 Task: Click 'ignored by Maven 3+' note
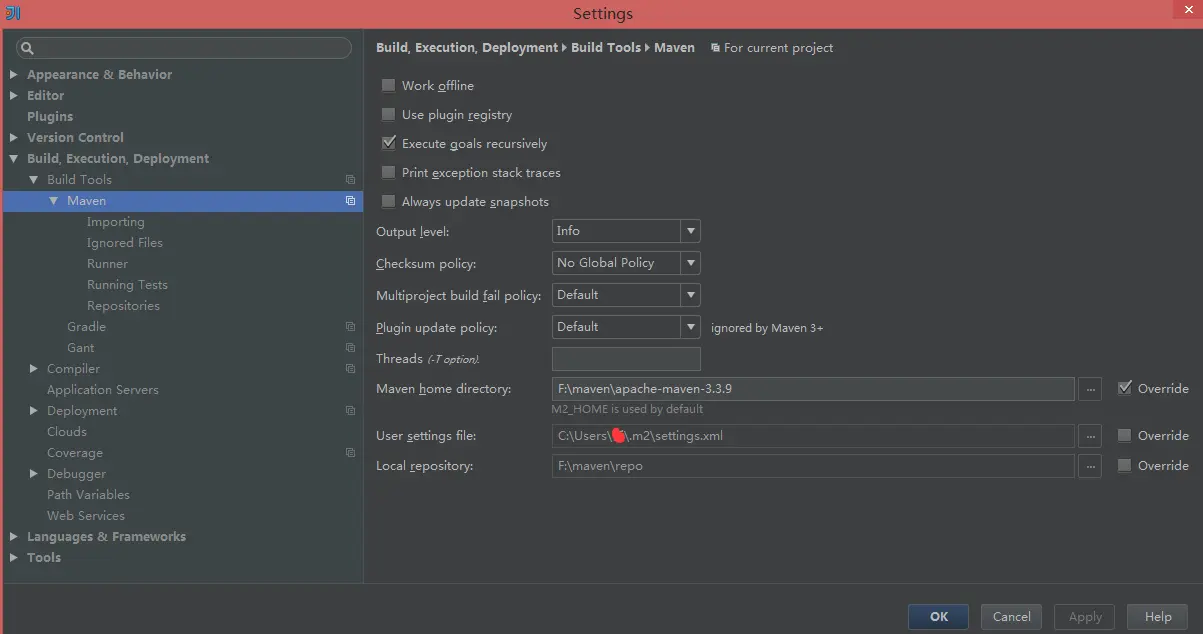(x=767, y=328)
